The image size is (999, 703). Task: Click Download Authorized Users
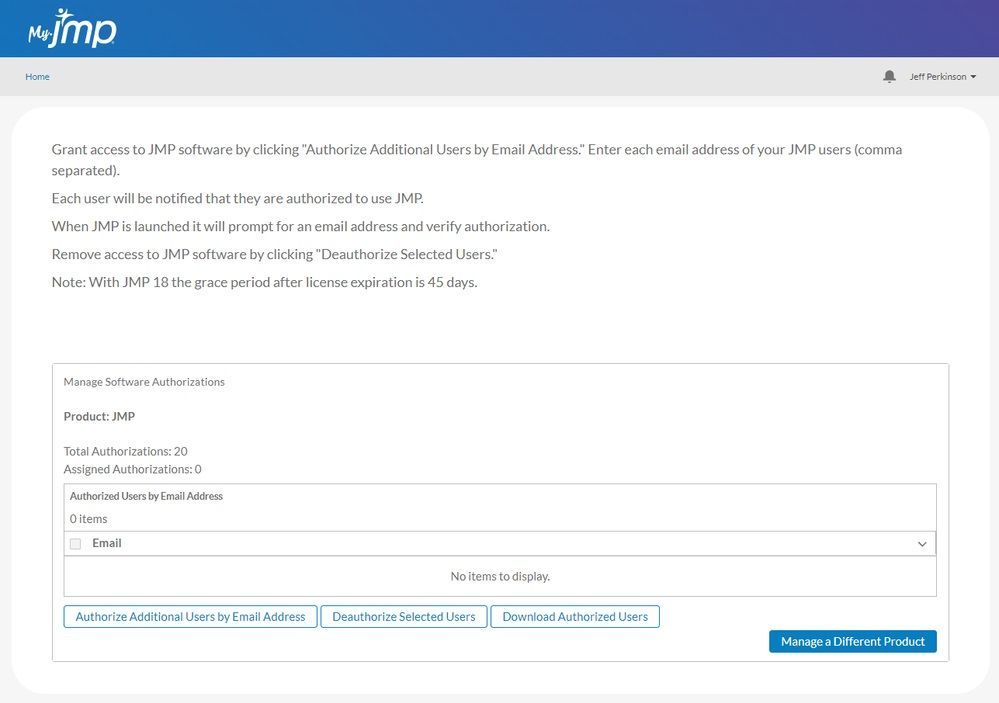click(x=575, y=617)
